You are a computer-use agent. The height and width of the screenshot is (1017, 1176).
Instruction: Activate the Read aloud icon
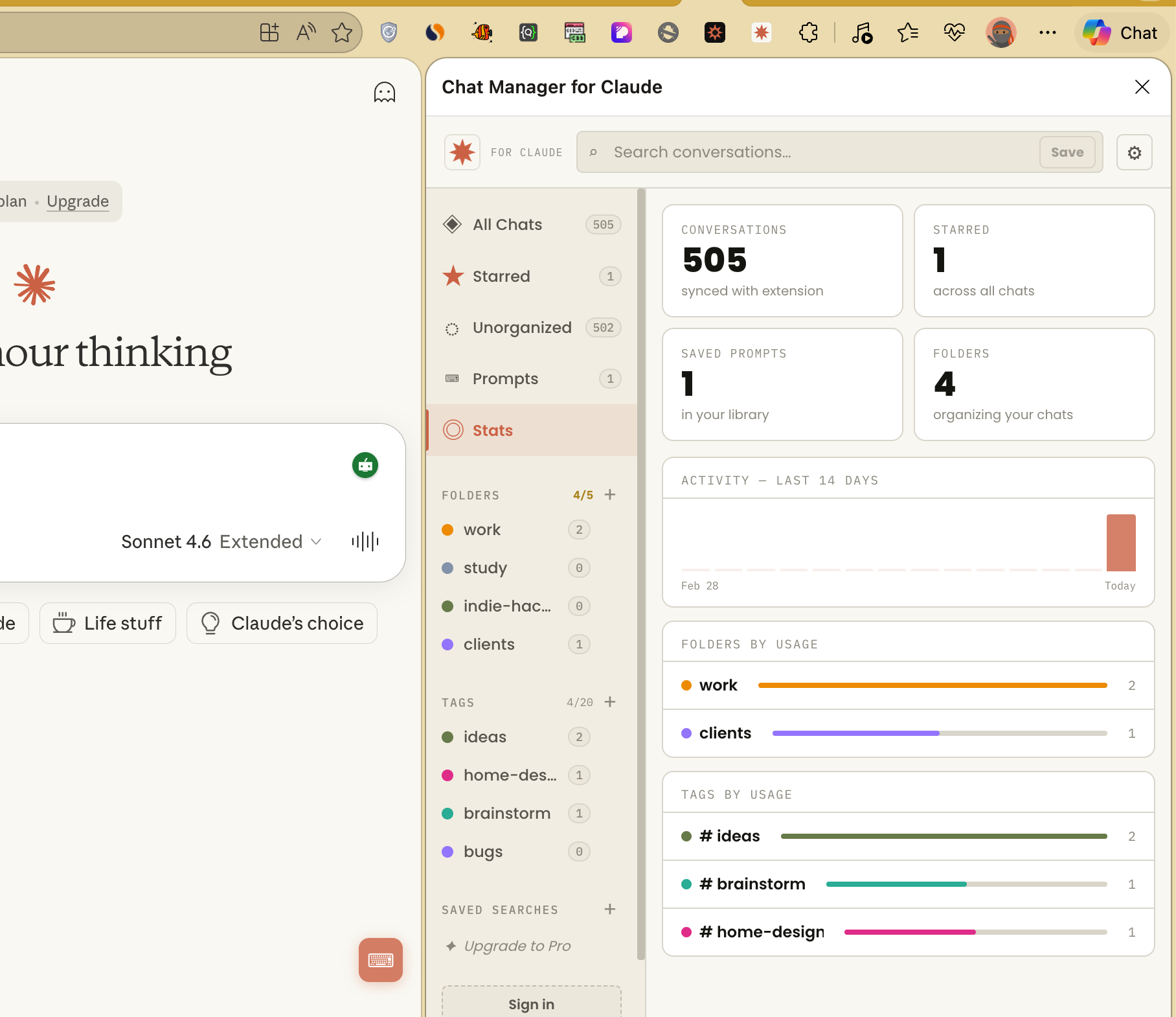click(x=306, y=32)
